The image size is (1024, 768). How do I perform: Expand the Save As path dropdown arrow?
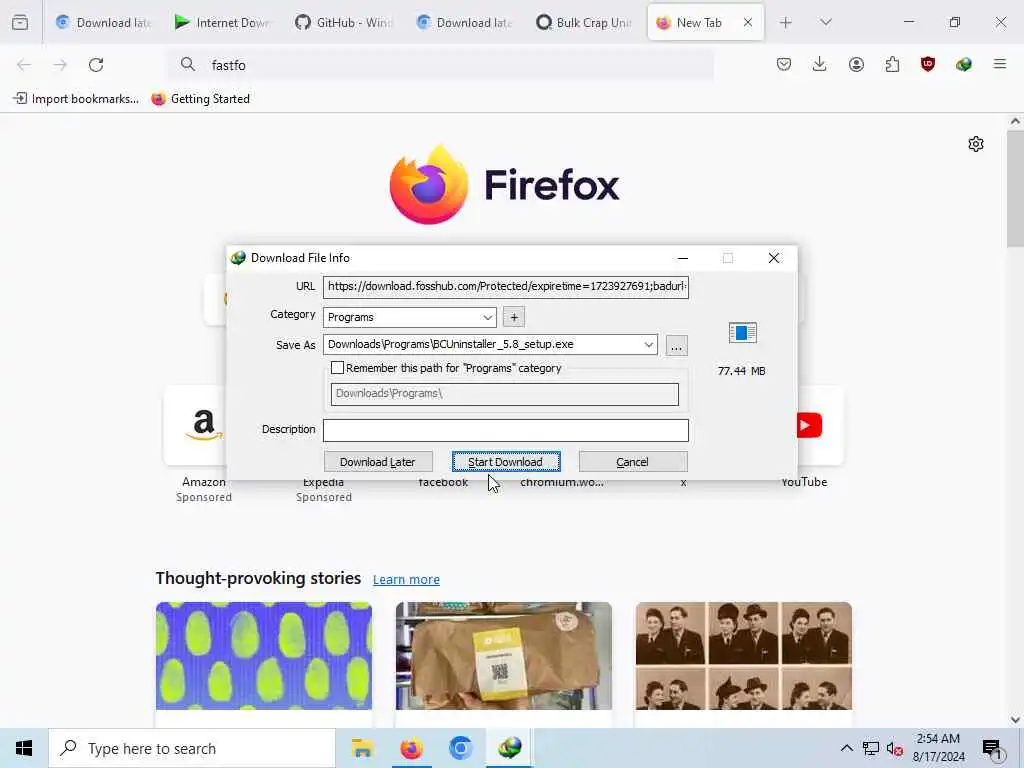648,345
